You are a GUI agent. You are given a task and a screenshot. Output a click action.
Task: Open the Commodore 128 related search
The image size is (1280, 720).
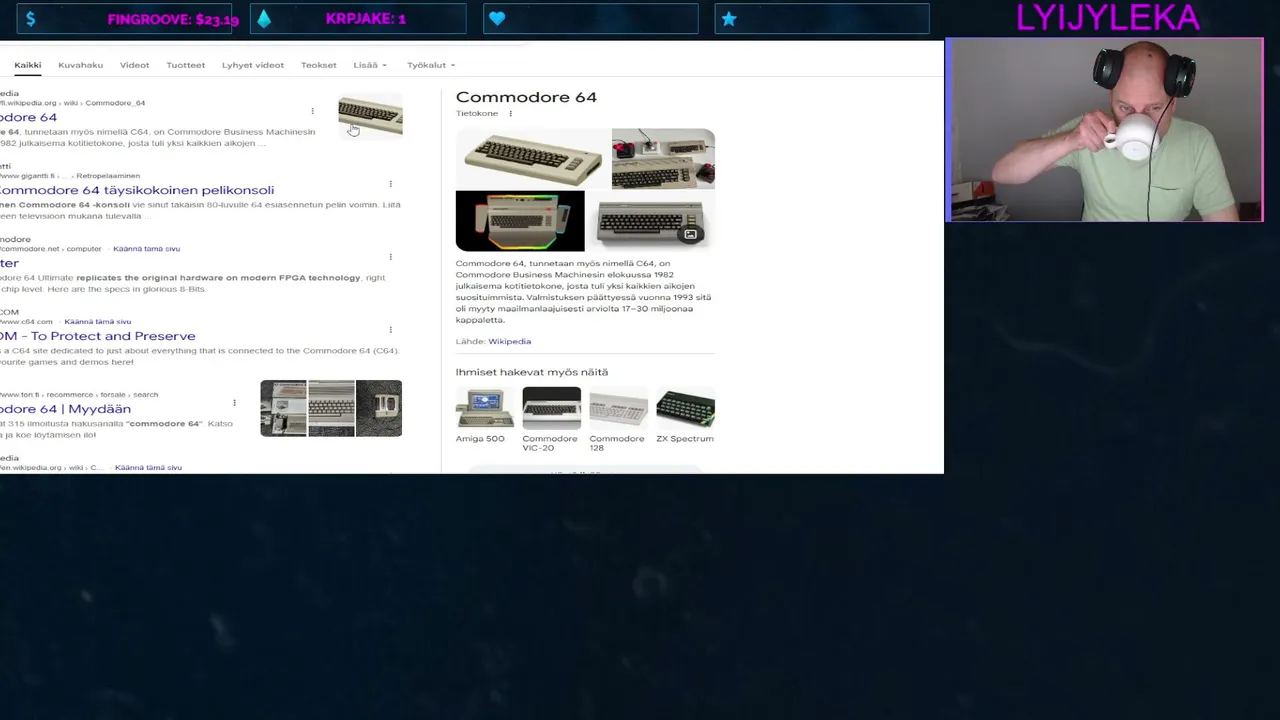coord(618,420)
